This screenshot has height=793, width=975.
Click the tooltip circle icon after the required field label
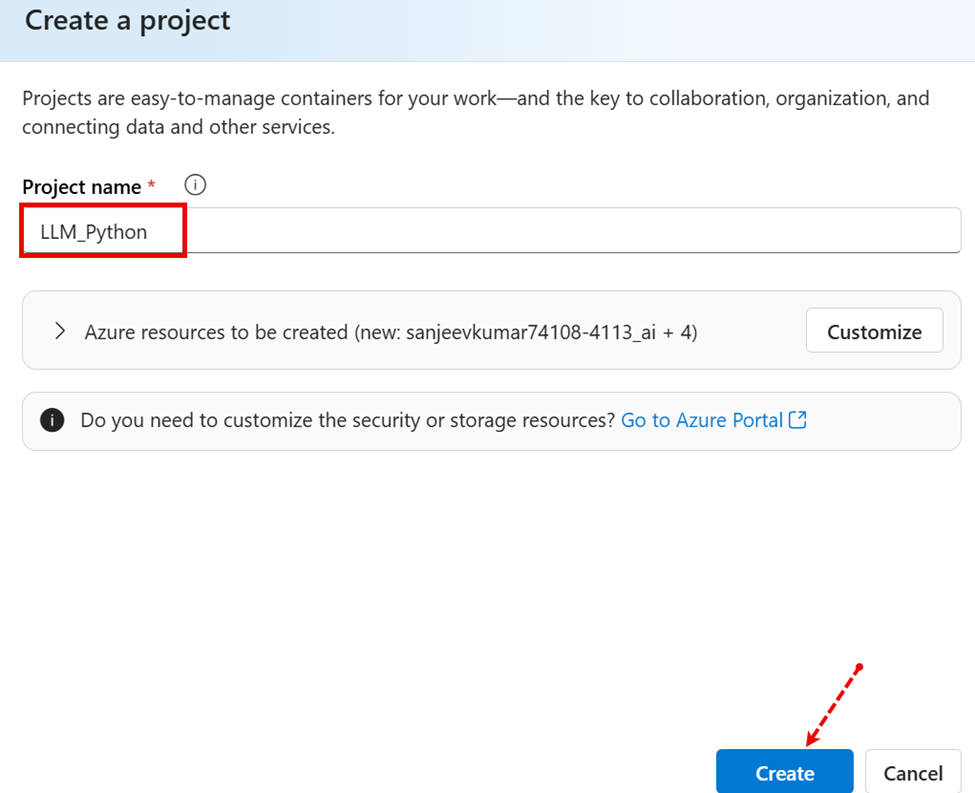tap(195, 185)
